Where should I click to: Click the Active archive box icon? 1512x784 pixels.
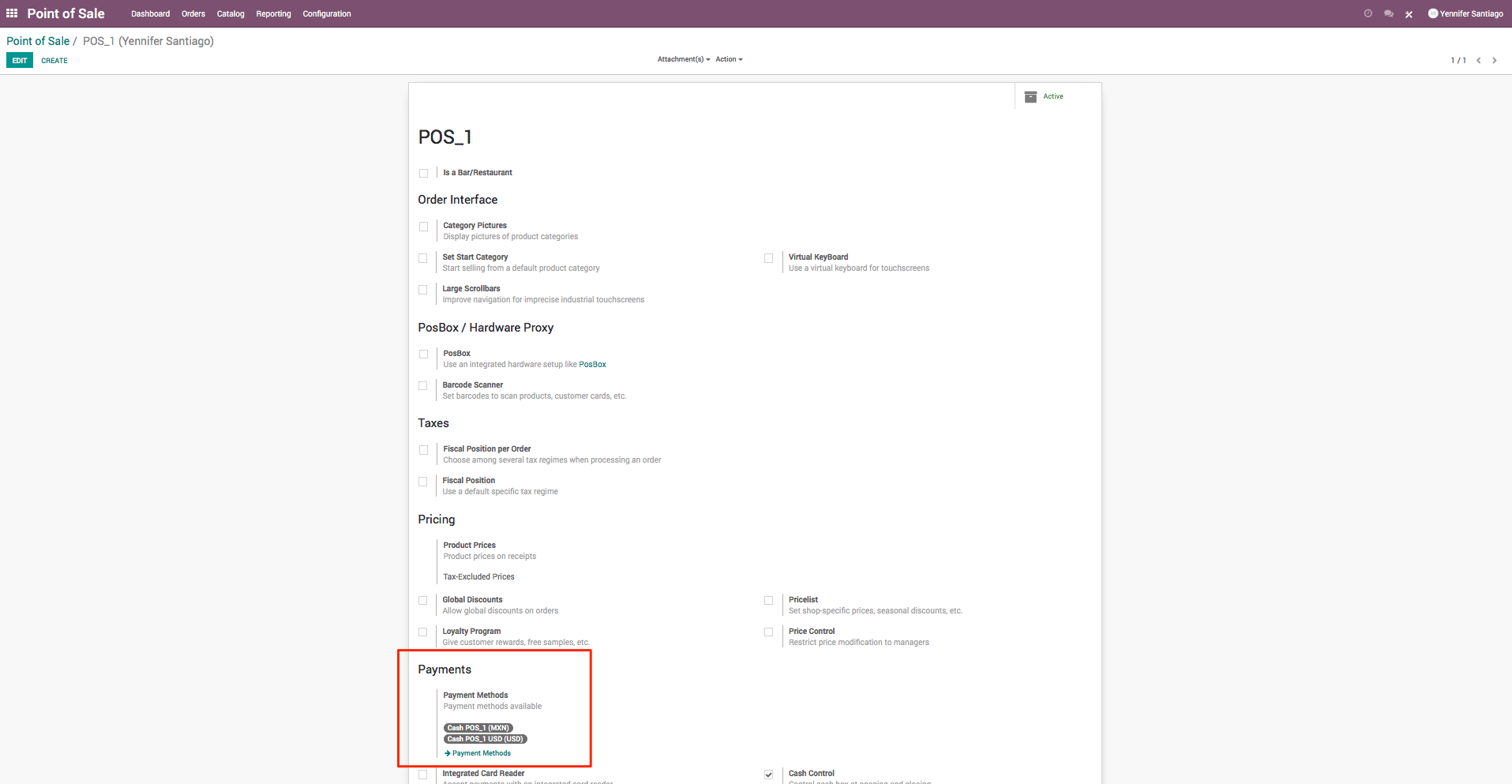click(x=1031, y=96)
